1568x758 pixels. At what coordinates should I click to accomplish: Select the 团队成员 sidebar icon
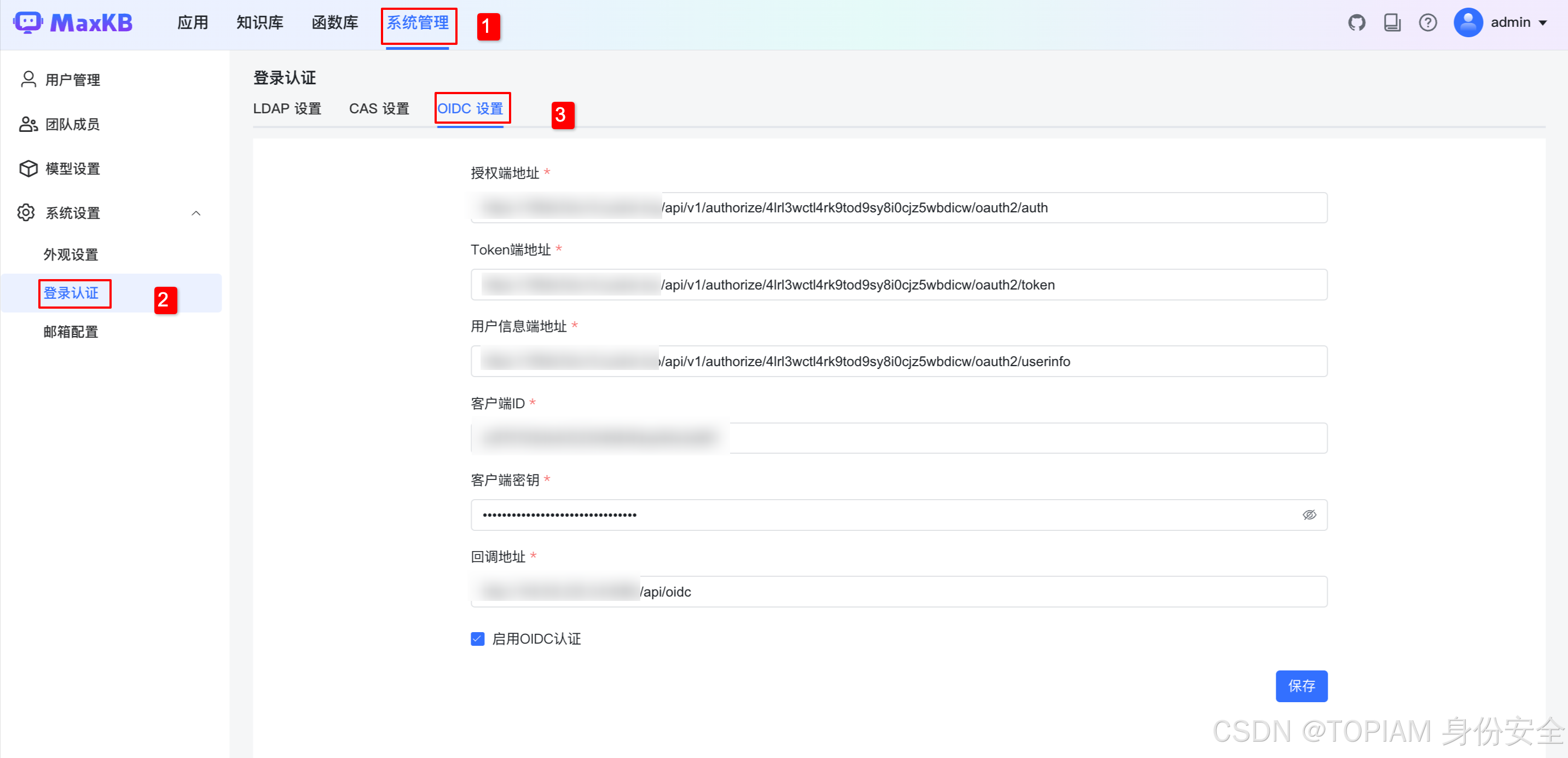[x=28, y=124]
